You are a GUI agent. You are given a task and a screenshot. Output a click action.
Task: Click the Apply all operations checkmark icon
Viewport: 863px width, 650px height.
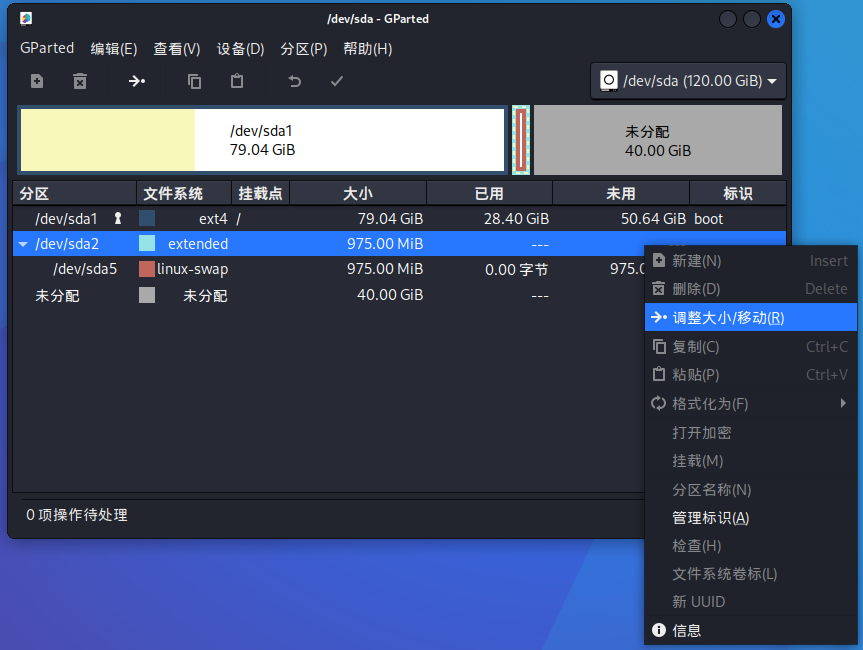(x=337, y=81)
